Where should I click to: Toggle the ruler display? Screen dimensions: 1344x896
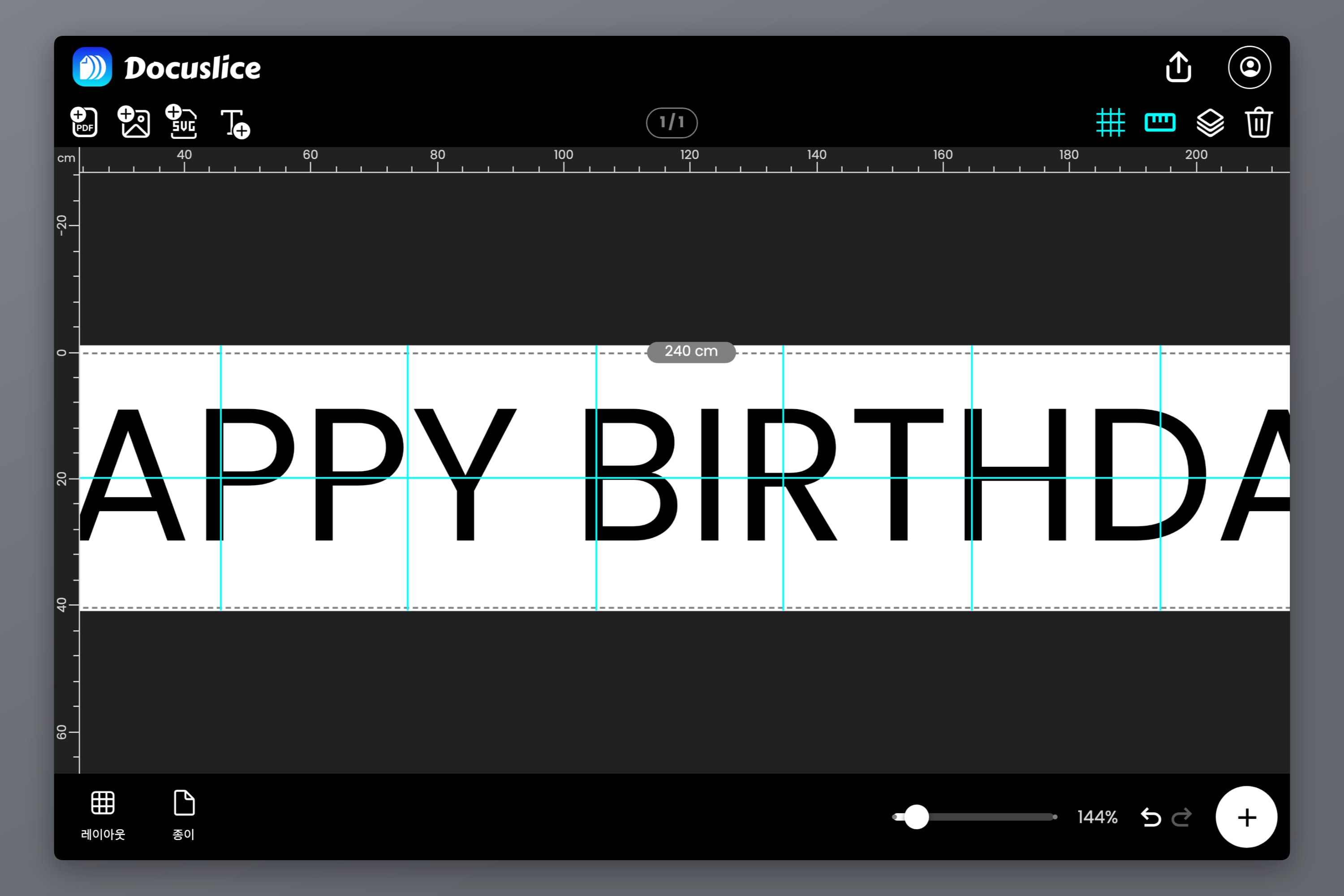point(1160,122)
